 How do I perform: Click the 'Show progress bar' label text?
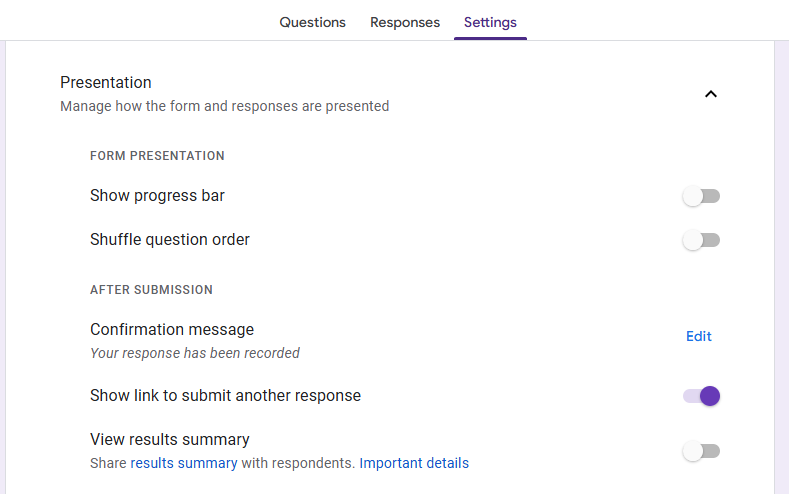157,196
